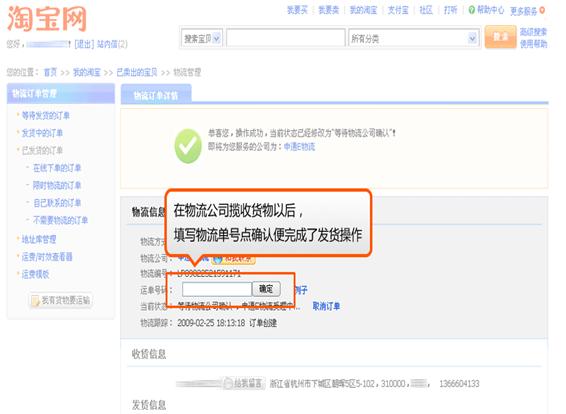This screenshot has width=566, height=414.
Task: Click the 确定 confirm button
Action: [266, 289]
